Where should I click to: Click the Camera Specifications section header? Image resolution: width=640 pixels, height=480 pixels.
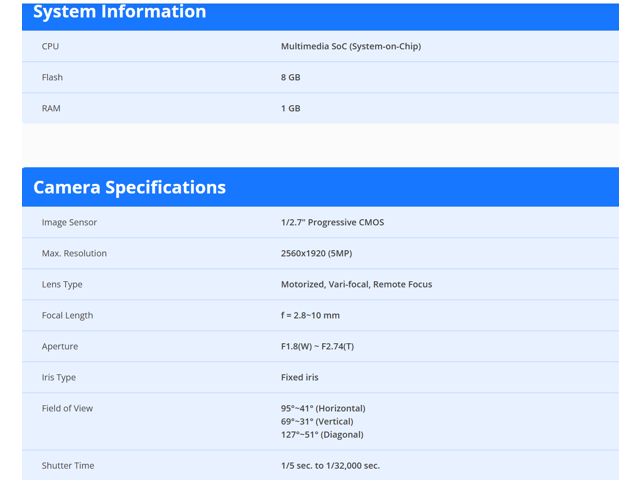(129, 187)
